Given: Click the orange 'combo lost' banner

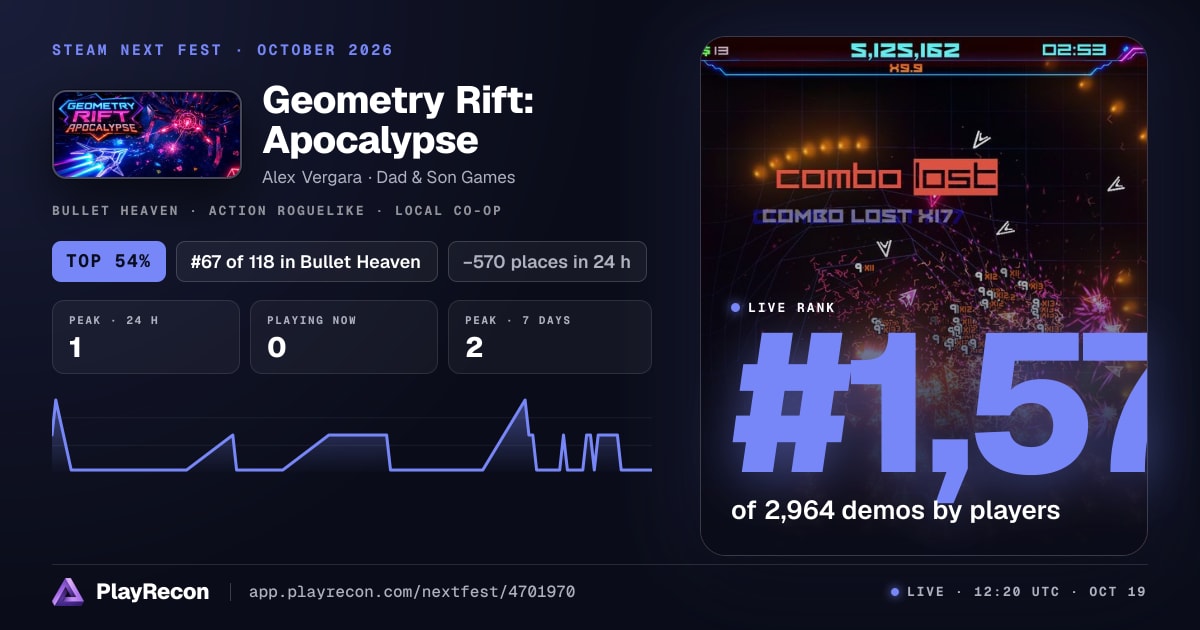Looking at the screenshot, I should point(886,177).
